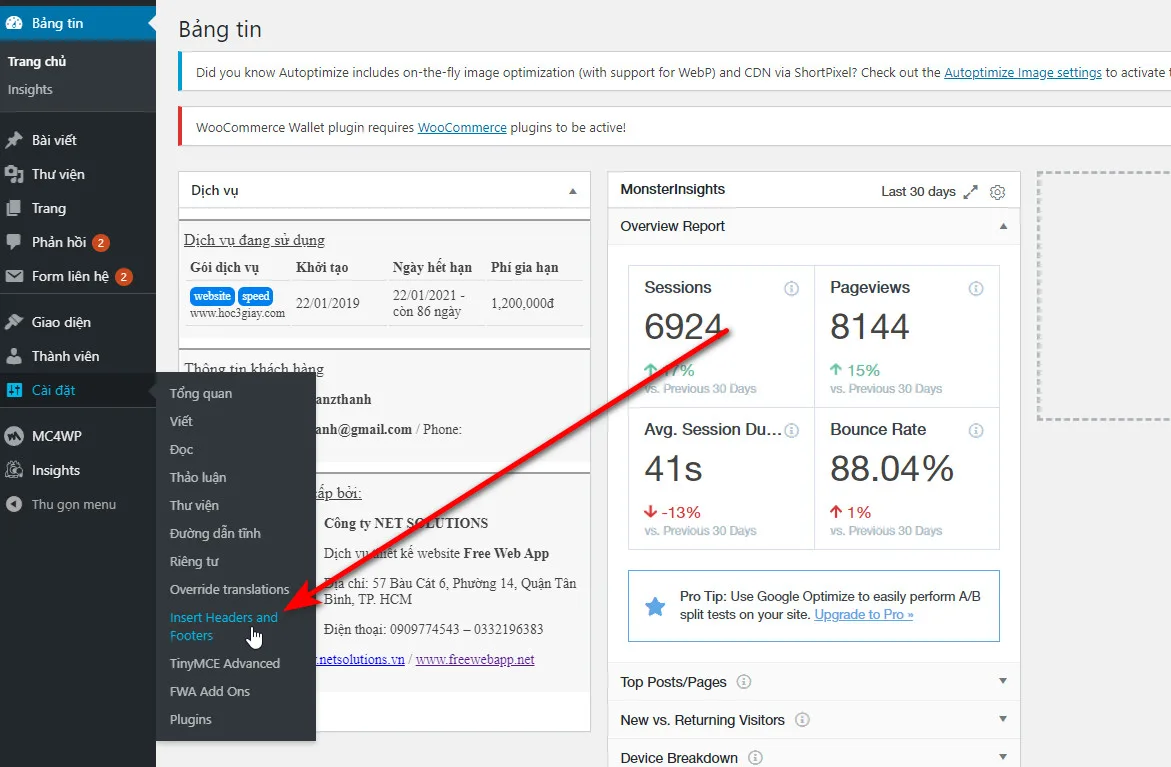Click the netsolutions.vn link

360,659
